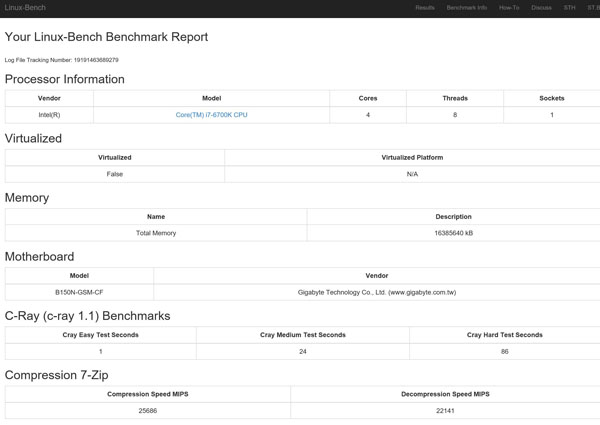Viewport: 600px width, 425px height.
Task: Open the Linux-Bench home link
Action: [x=26, y=7]
